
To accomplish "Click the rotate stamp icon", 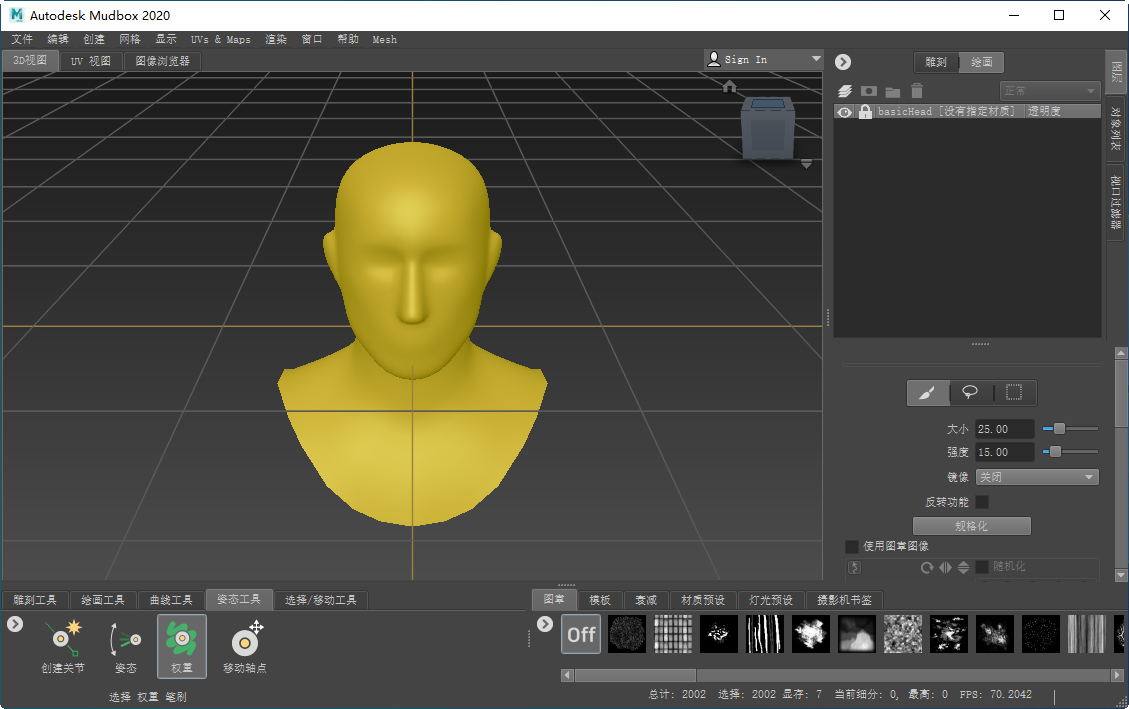I will pos(927,567).
